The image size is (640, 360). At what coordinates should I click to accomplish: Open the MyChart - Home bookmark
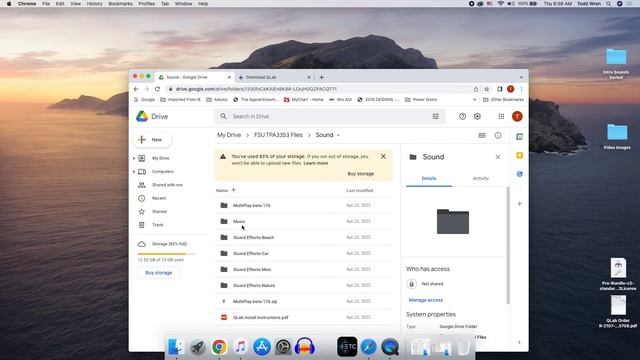pyautogui.click(x=303, y=100)
